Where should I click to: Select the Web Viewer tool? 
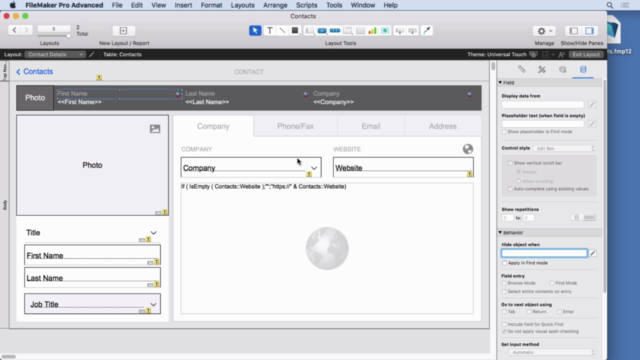pos(385,31)
